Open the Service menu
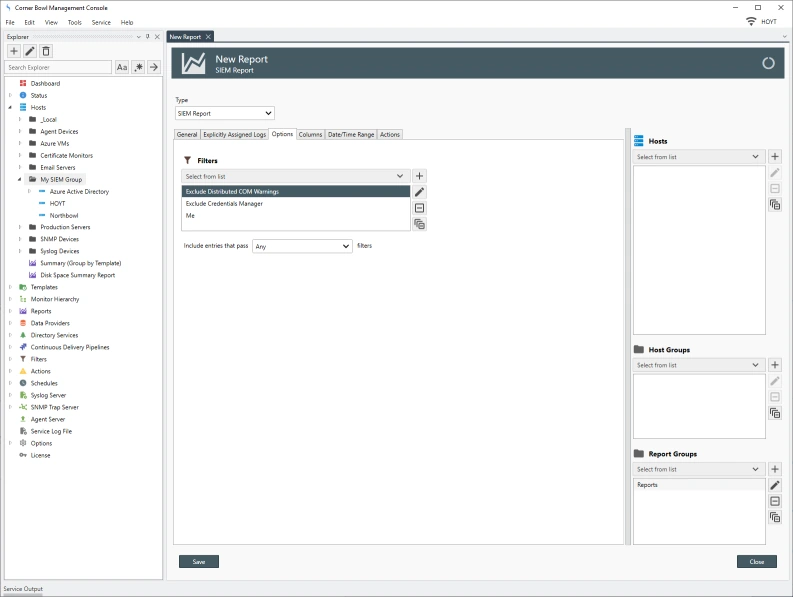Screen dimensions: 793x597 coord(101,22)
